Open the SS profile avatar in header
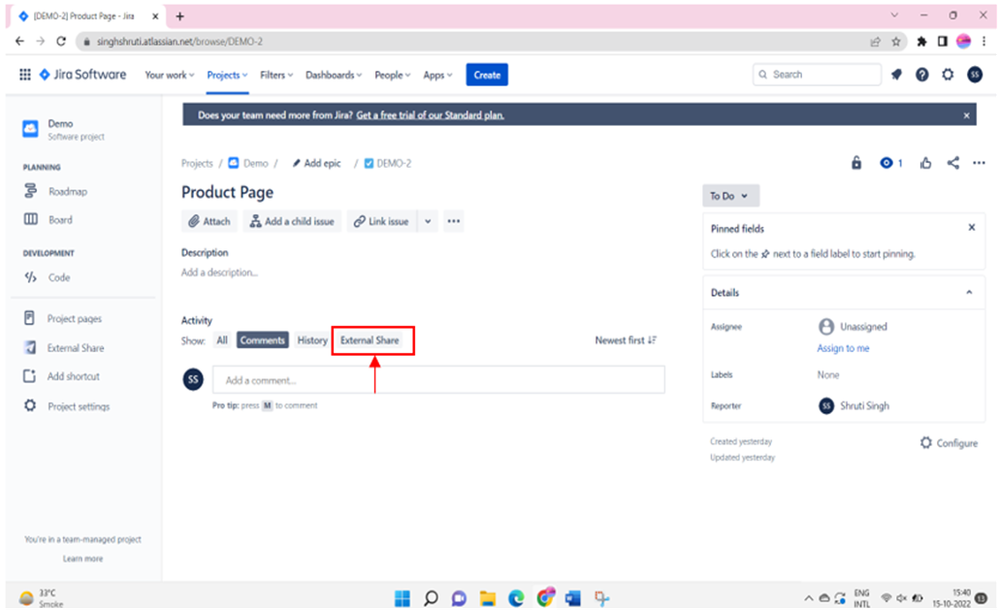 click(975, 75)
